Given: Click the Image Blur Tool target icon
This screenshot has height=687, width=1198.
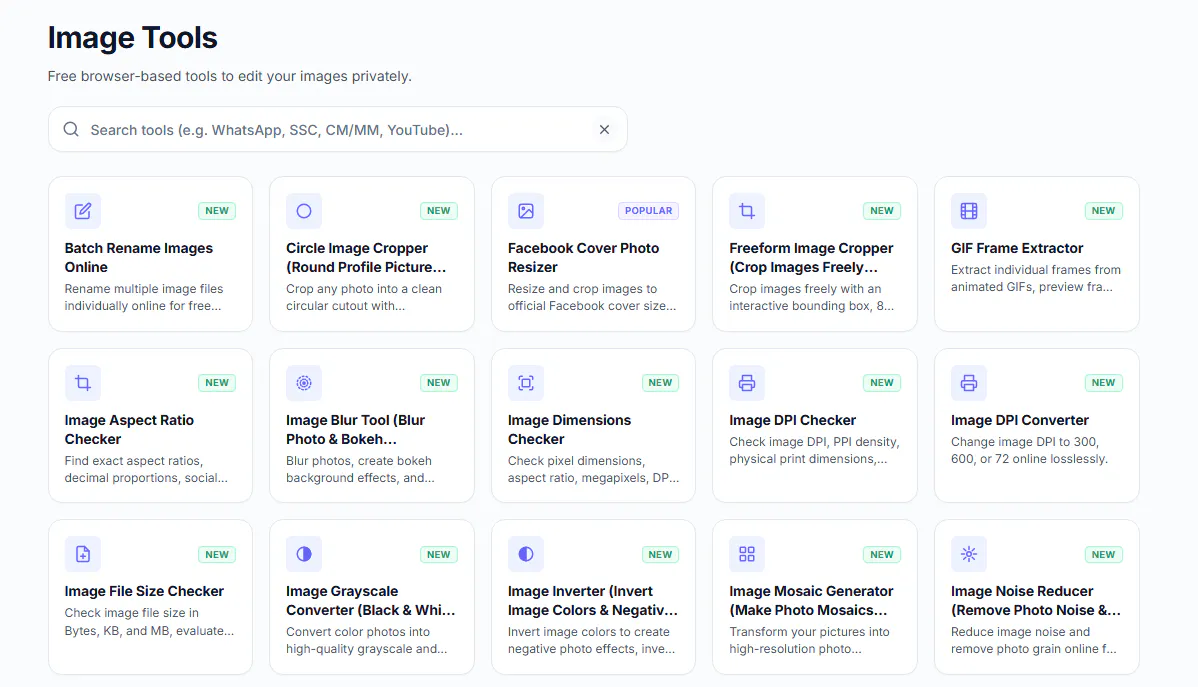Looking at the screenshot, I should tap(304, 383).
